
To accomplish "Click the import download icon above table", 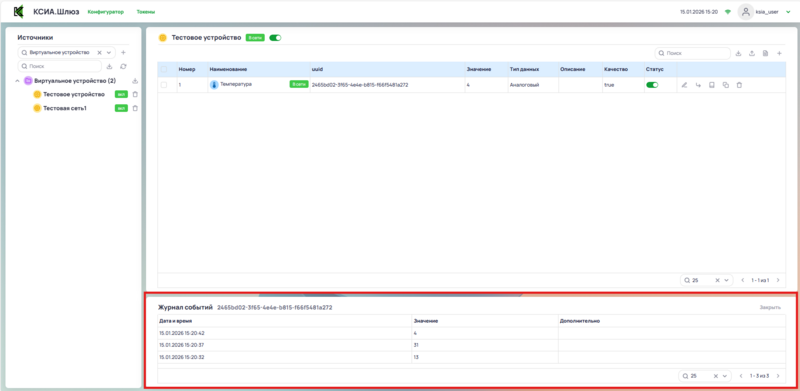I will pos(738,53).
